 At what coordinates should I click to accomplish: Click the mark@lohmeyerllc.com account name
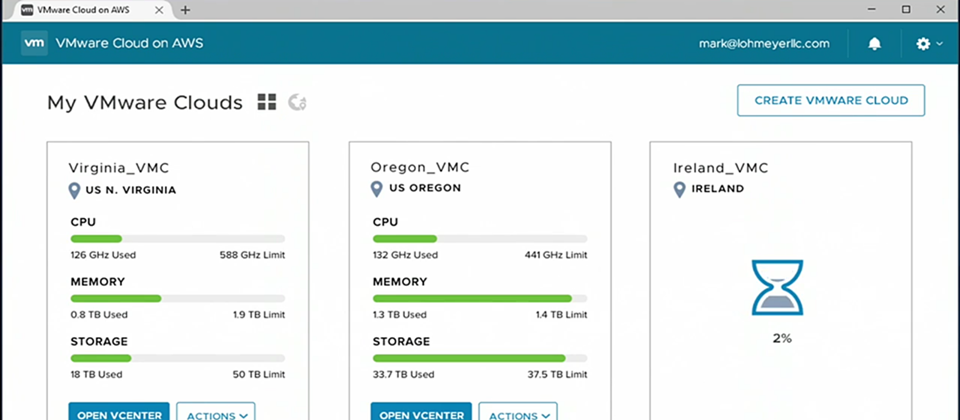pos(764,43)
